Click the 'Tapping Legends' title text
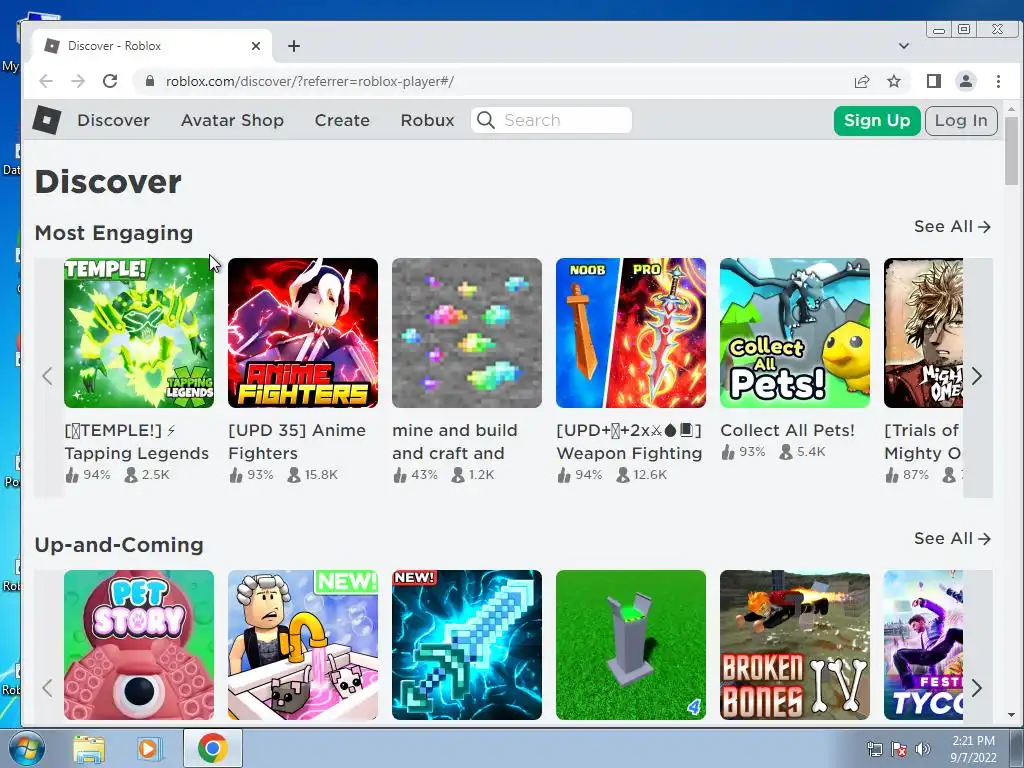This screenshot has width=1024, height=768. click(136, 453)
